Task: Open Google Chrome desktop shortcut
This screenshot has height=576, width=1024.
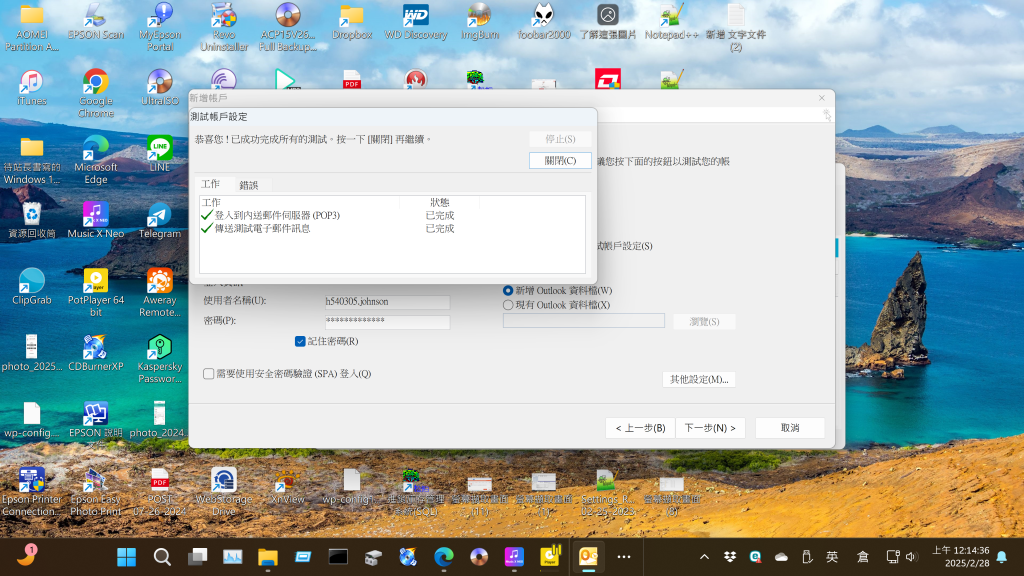Action: tap(96, 83)
